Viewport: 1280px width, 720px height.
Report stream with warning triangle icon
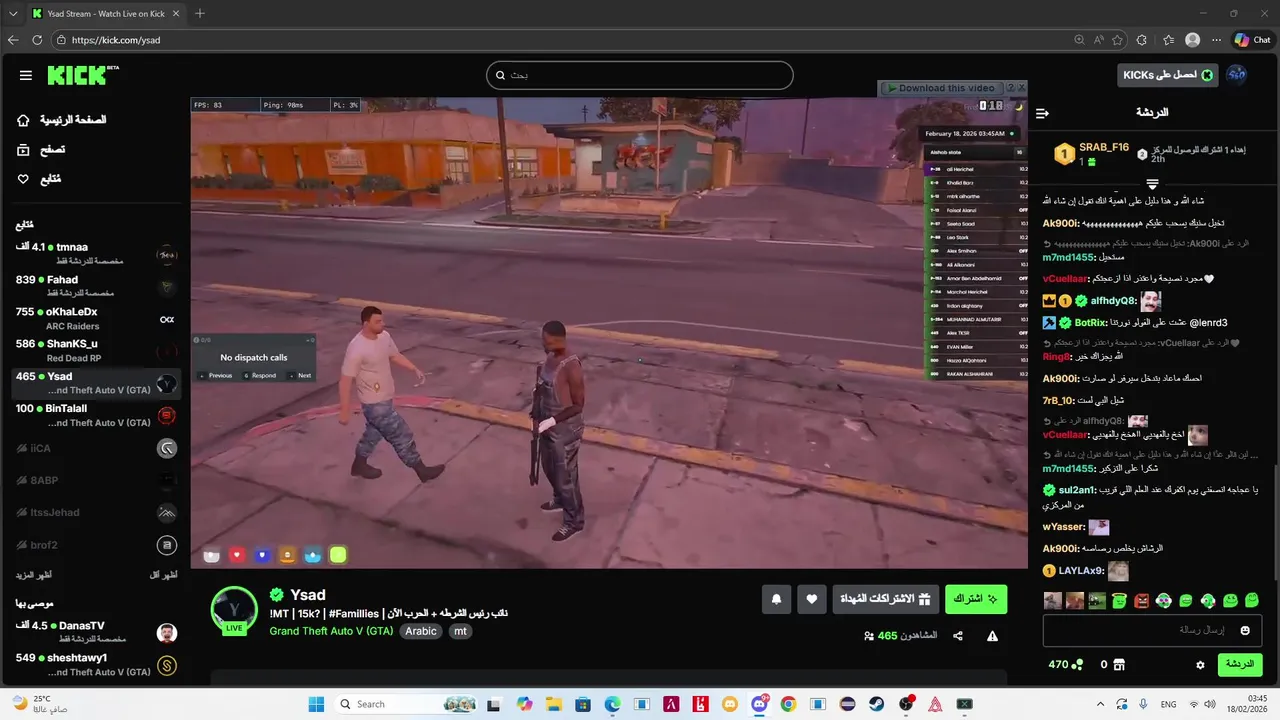pos(992,636)
